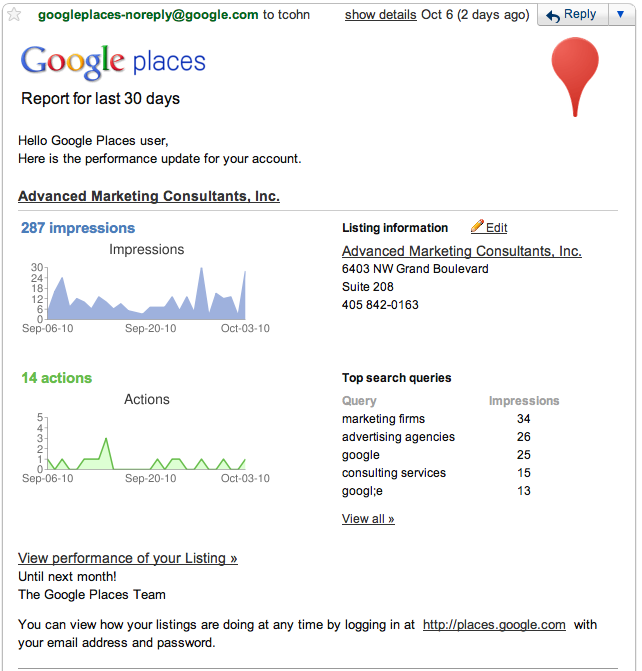Open the business name link under Listing information
This screenshot has width=642, height=671.
pos(461,251)
